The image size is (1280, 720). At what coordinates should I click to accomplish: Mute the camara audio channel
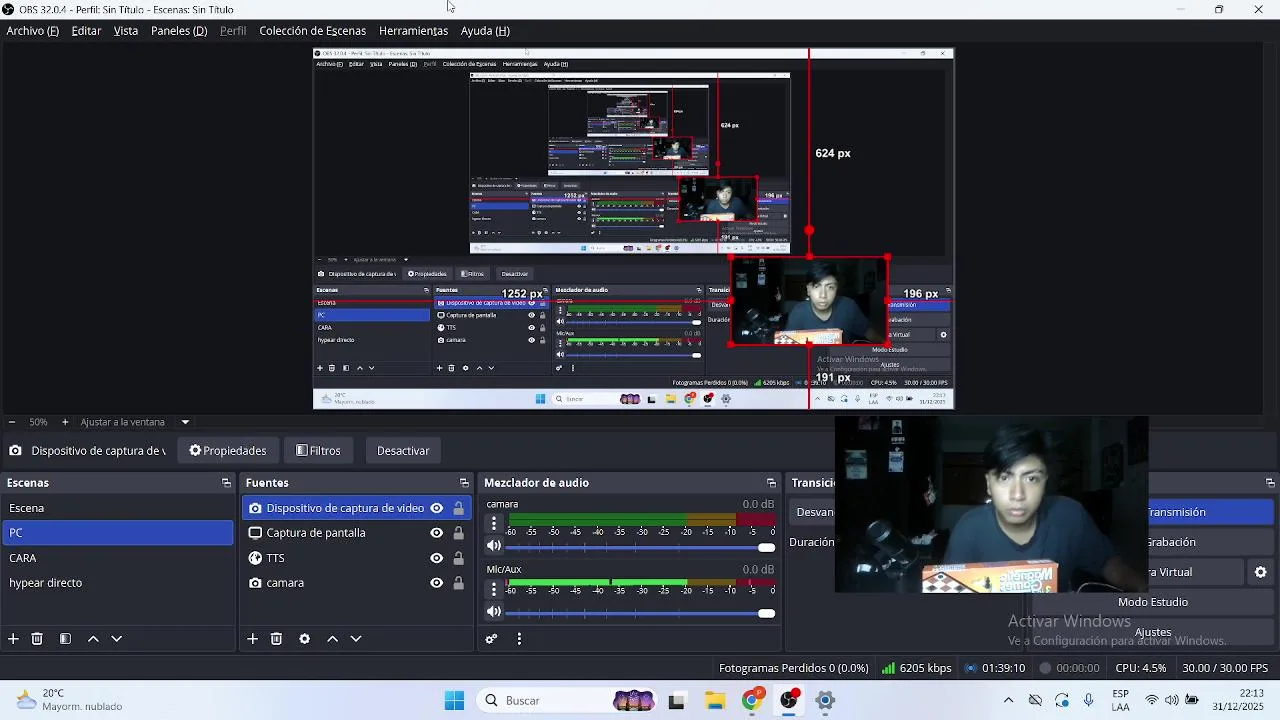494,547
